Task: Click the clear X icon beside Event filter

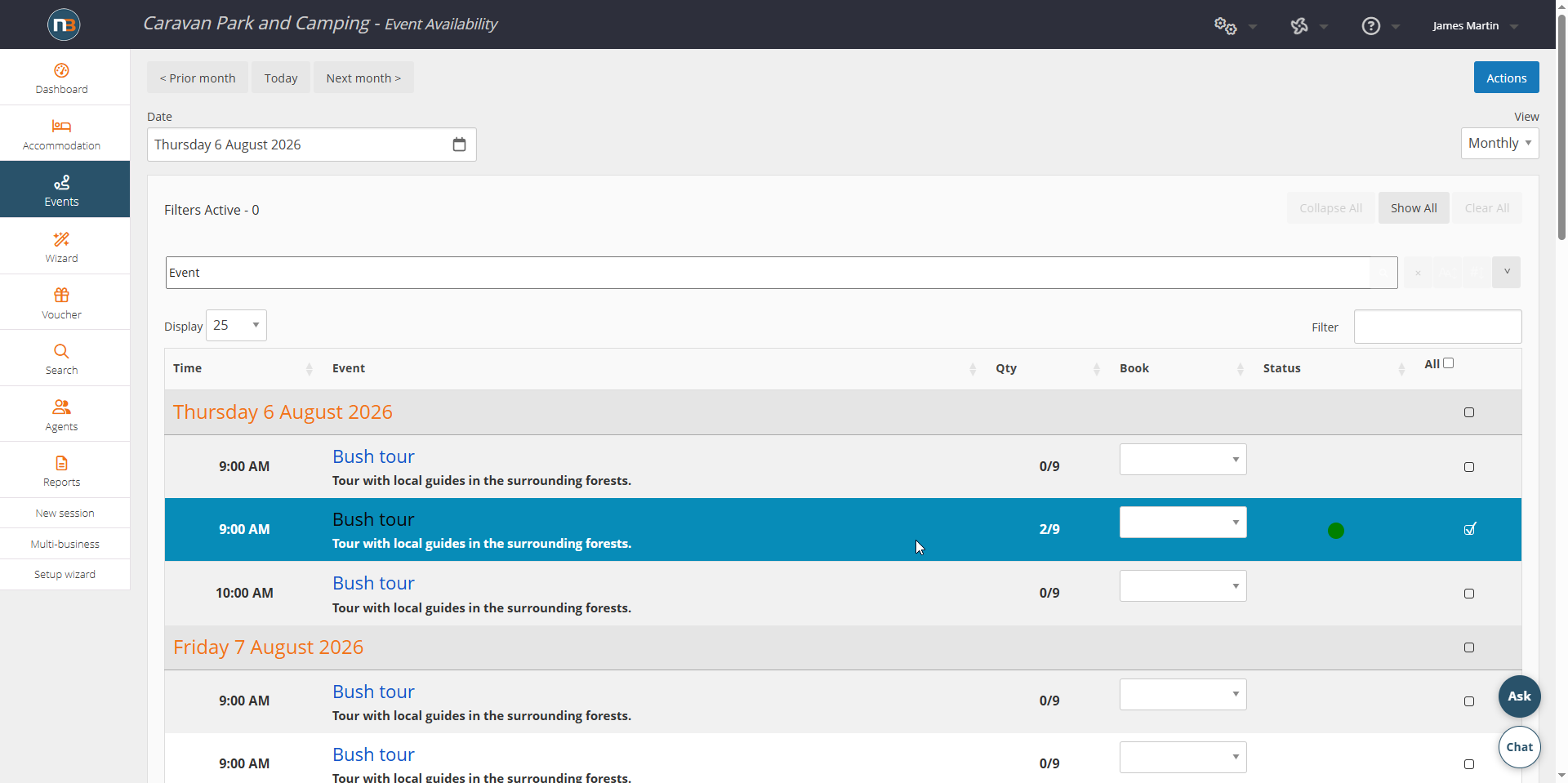Action: tap(1418, 273)
